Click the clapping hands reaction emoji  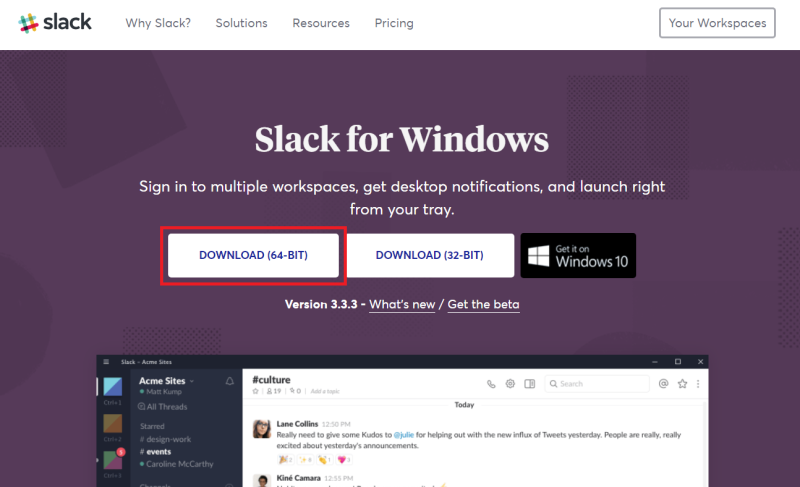[x=324, y=459]
